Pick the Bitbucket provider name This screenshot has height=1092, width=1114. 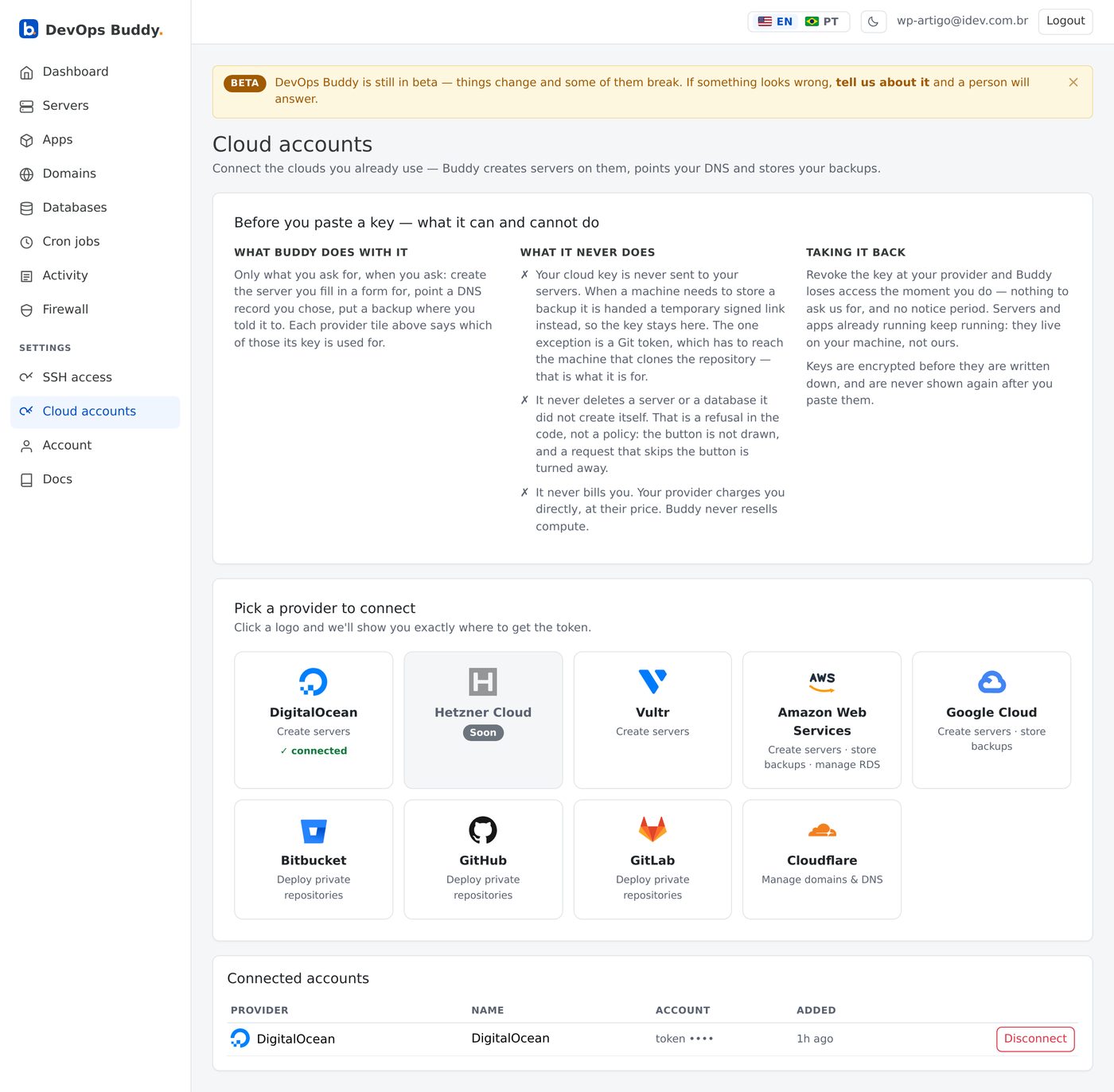[x=314, y=860]
